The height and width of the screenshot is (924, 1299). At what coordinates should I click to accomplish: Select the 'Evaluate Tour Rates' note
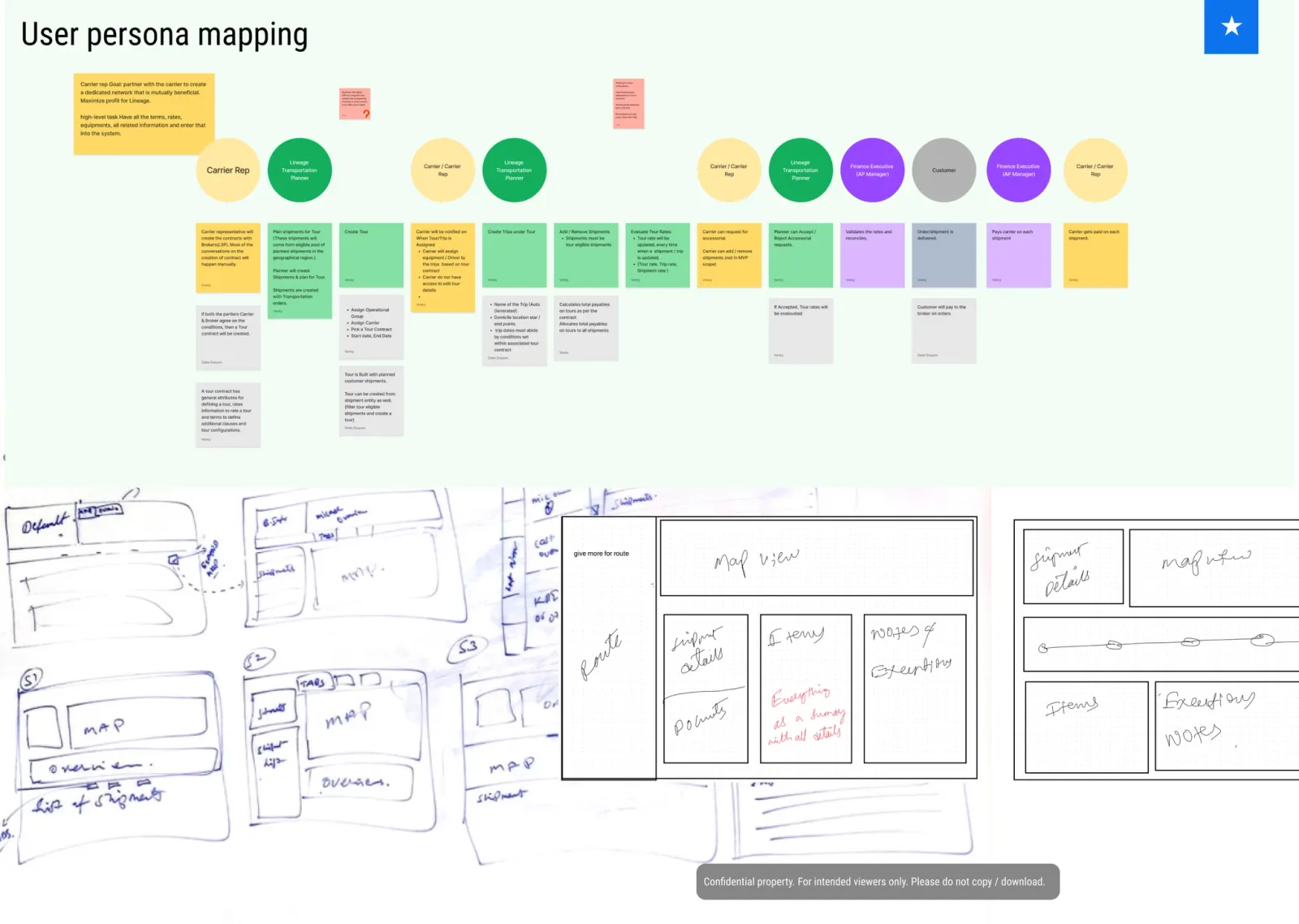coord(658,255)
